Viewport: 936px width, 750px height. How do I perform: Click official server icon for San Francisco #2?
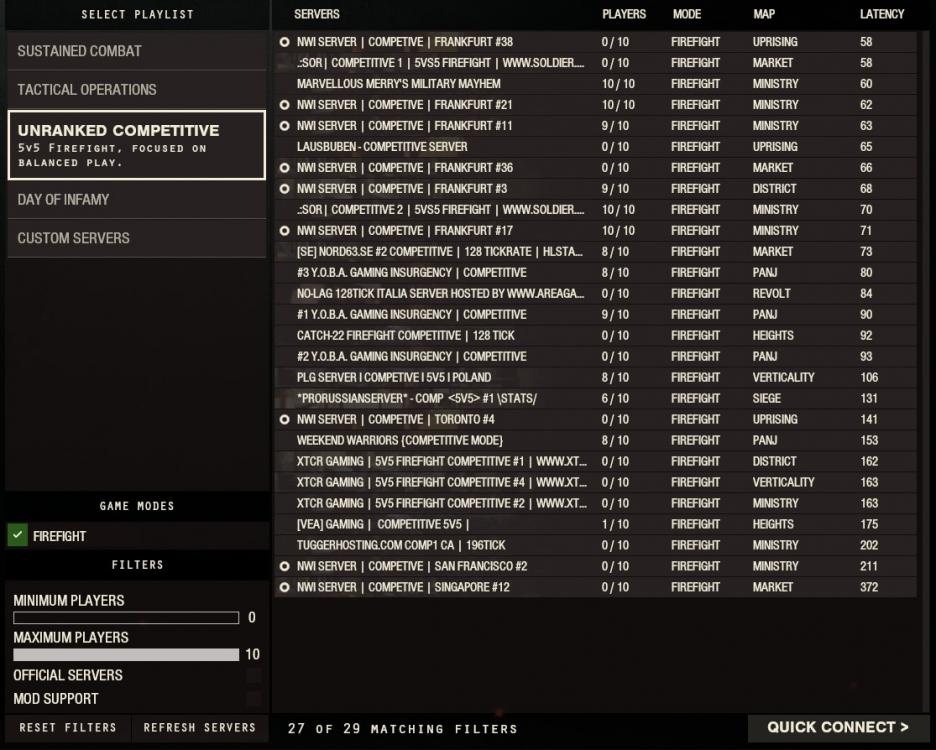coord(285,566)
